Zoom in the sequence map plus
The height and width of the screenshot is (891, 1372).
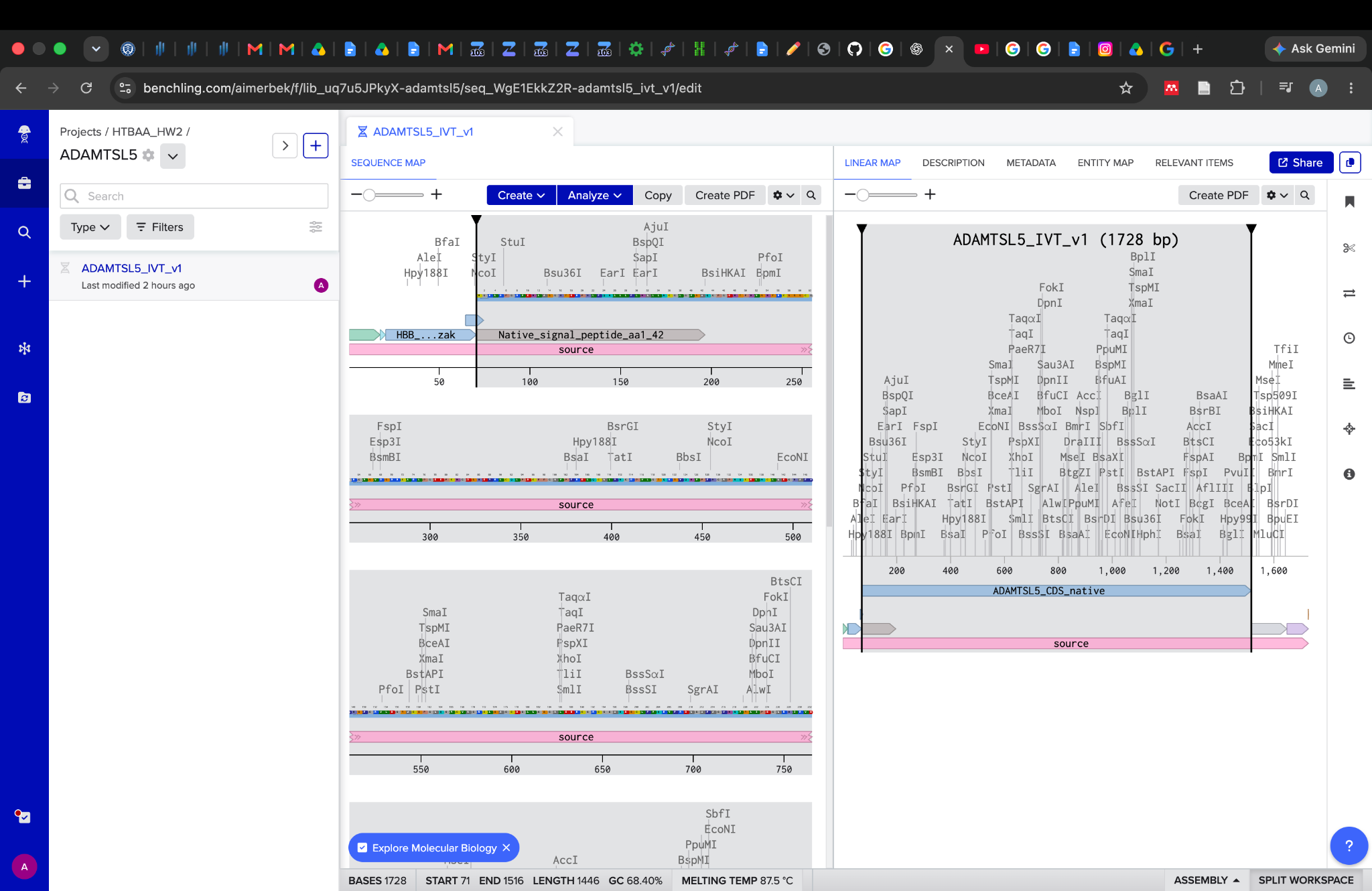click(437, 194)
